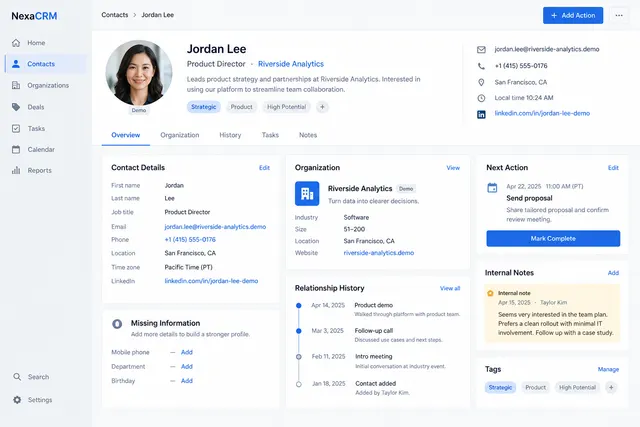This screenshot has height=427, width=640.
Task: Click the High Potential tag in header
Action: click(287, 107)
